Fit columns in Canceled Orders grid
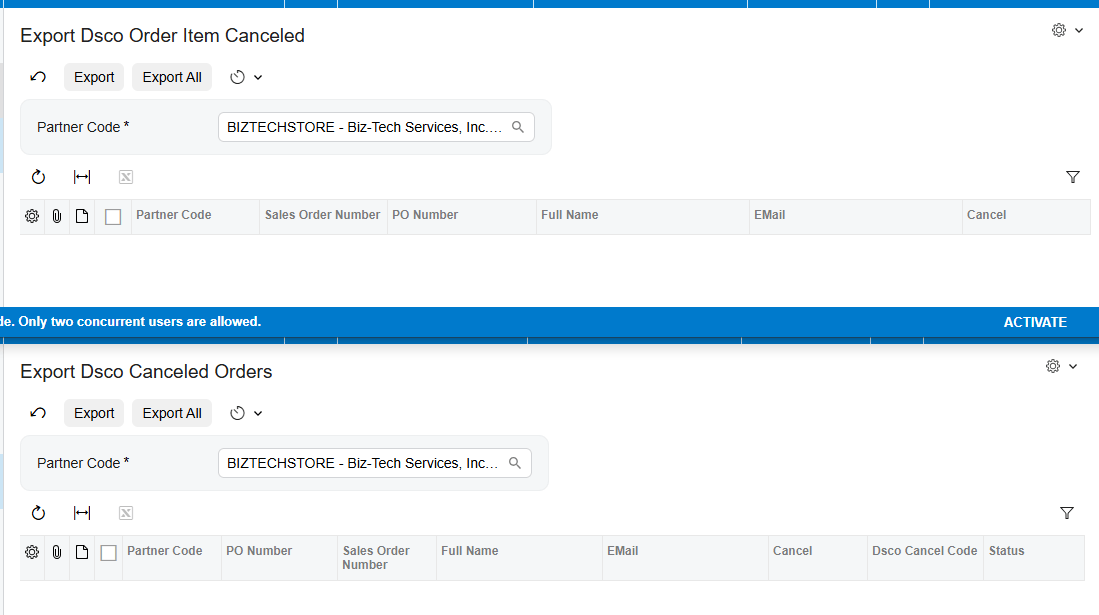Image resolution: width=1099 pixels, height=615 pixels. (x=82, y=513)
